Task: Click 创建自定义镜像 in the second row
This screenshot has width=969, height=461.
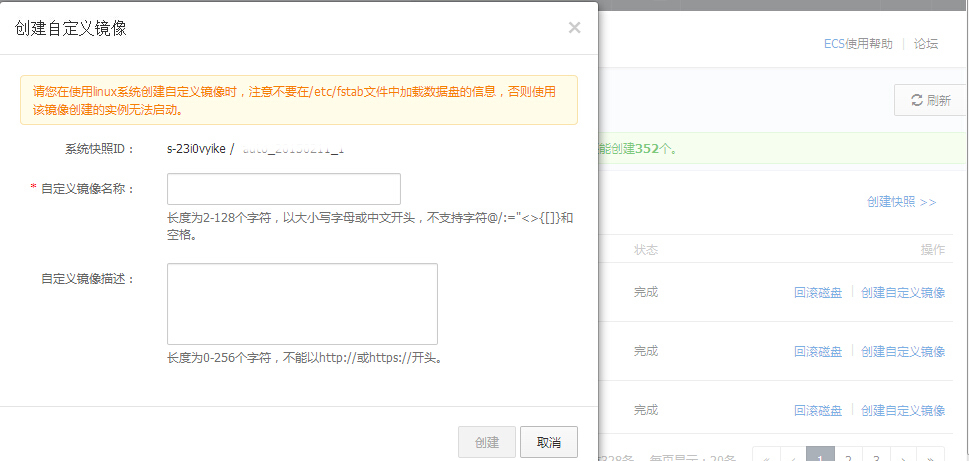Action: pyautogui.click(x=903, y=352)
